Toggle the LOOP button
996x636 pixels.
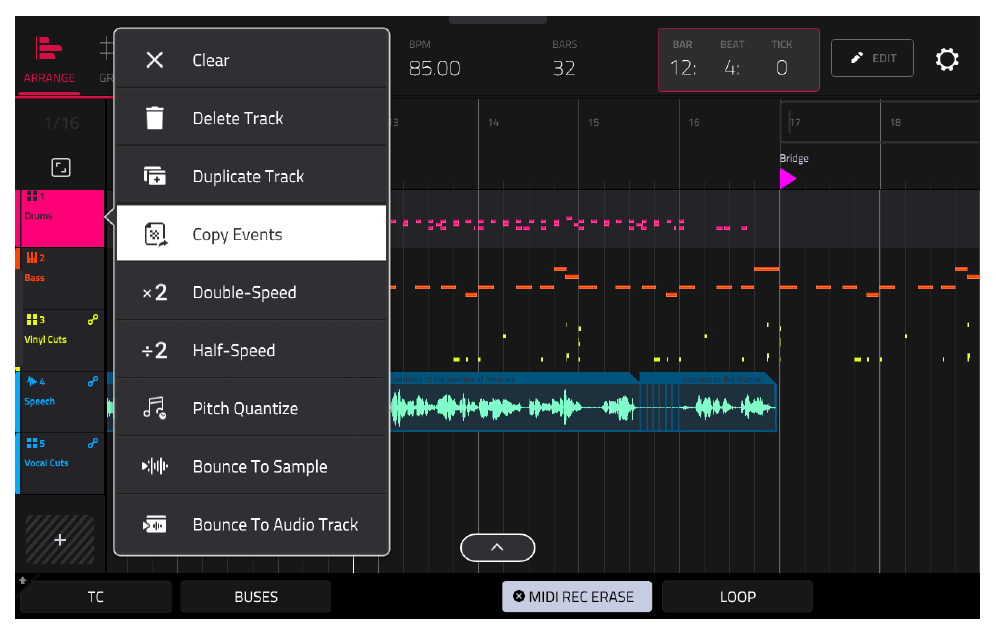737,597
